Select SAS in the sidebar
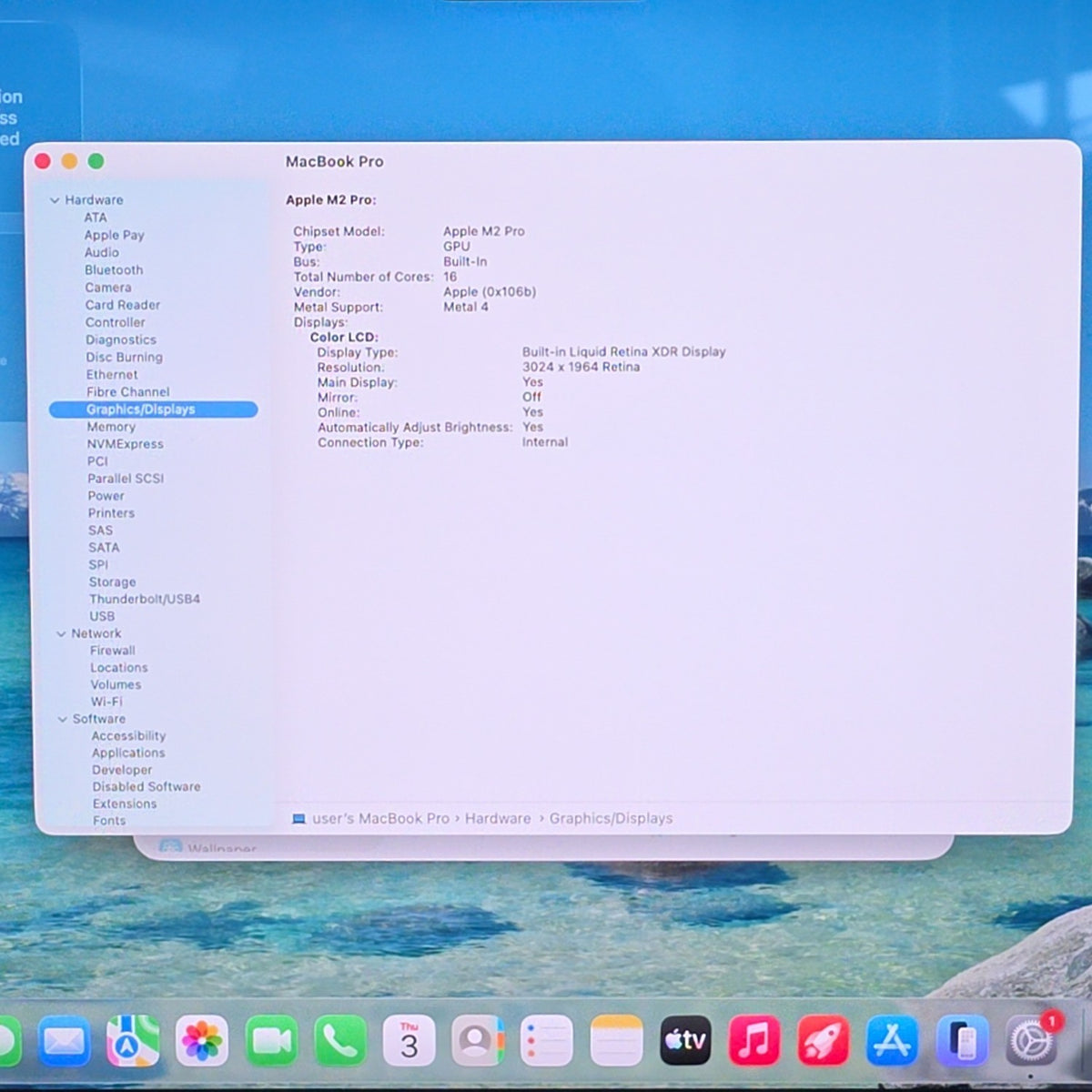Viewport: 1092px width, 1092px height. point(101,531)
